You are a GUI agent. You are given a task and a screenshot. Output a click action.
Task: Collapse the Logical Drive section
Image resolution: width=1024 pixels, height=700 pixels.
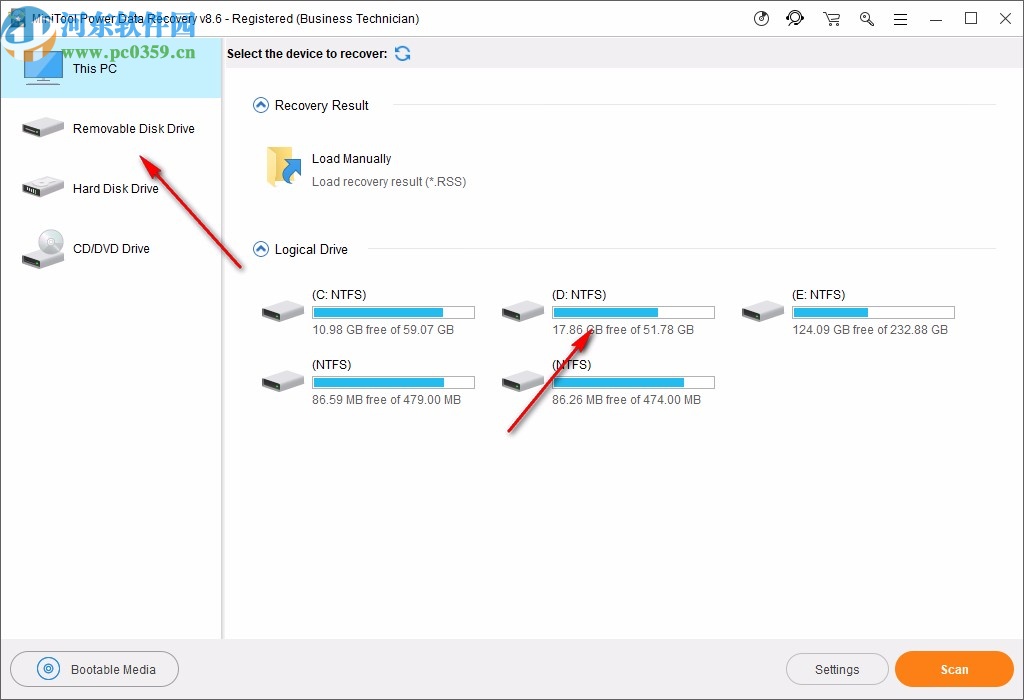tap(260, 249)
